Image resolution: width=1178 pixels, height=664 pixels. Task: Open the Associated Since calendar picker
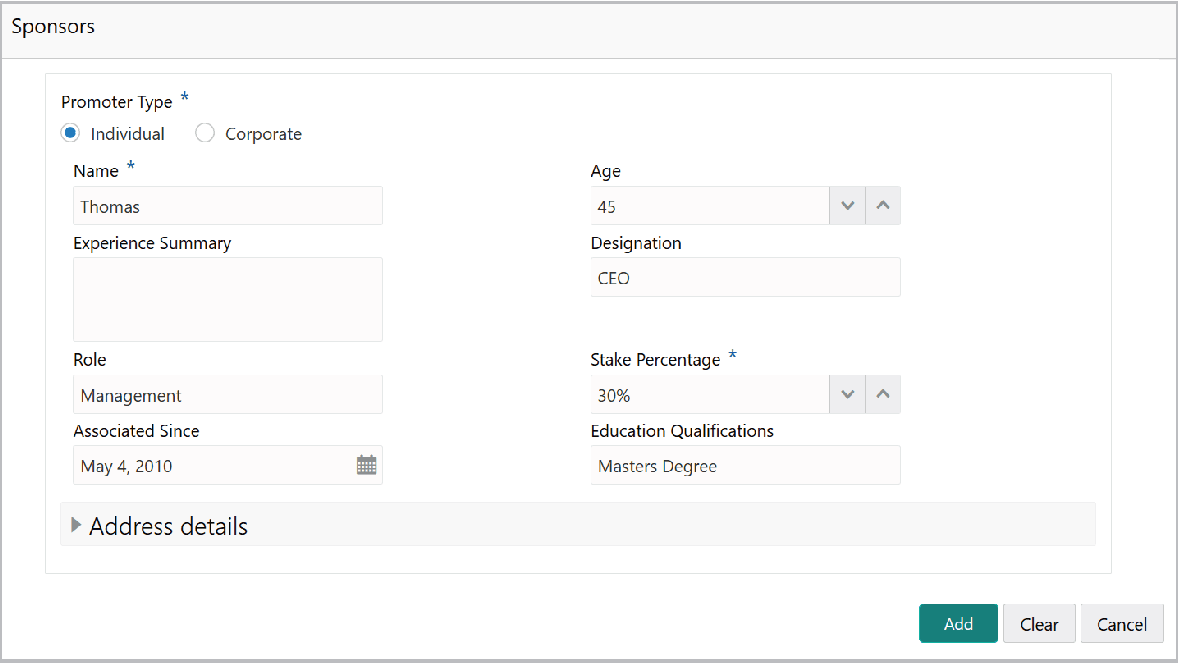tap(365, 464)
